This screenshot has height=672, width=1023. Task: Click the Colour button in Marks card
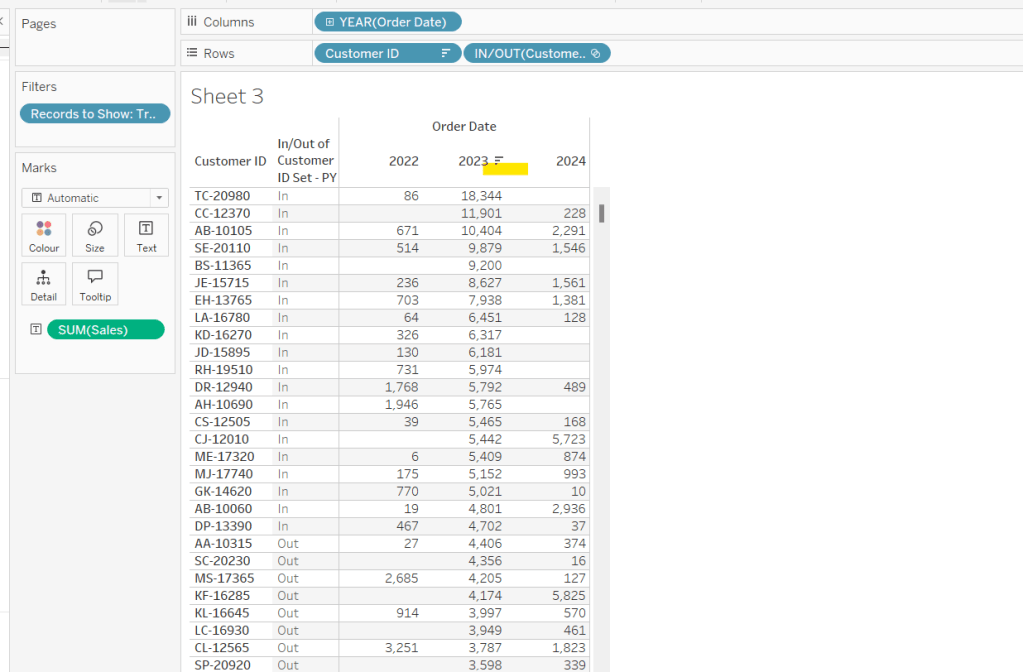coord(44,235)
